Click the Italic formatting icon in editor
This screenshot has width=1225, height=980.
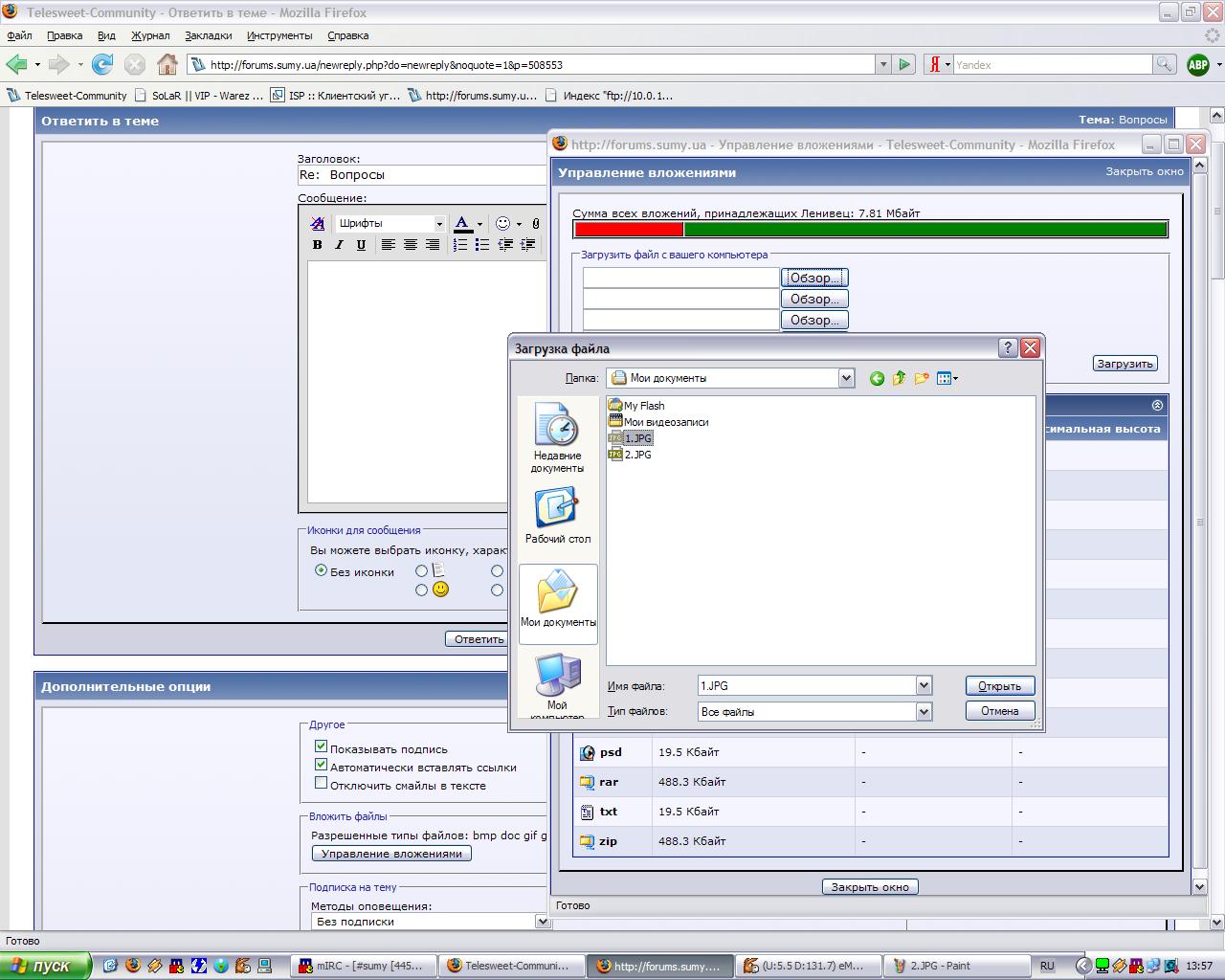click(x=339, y=245)
